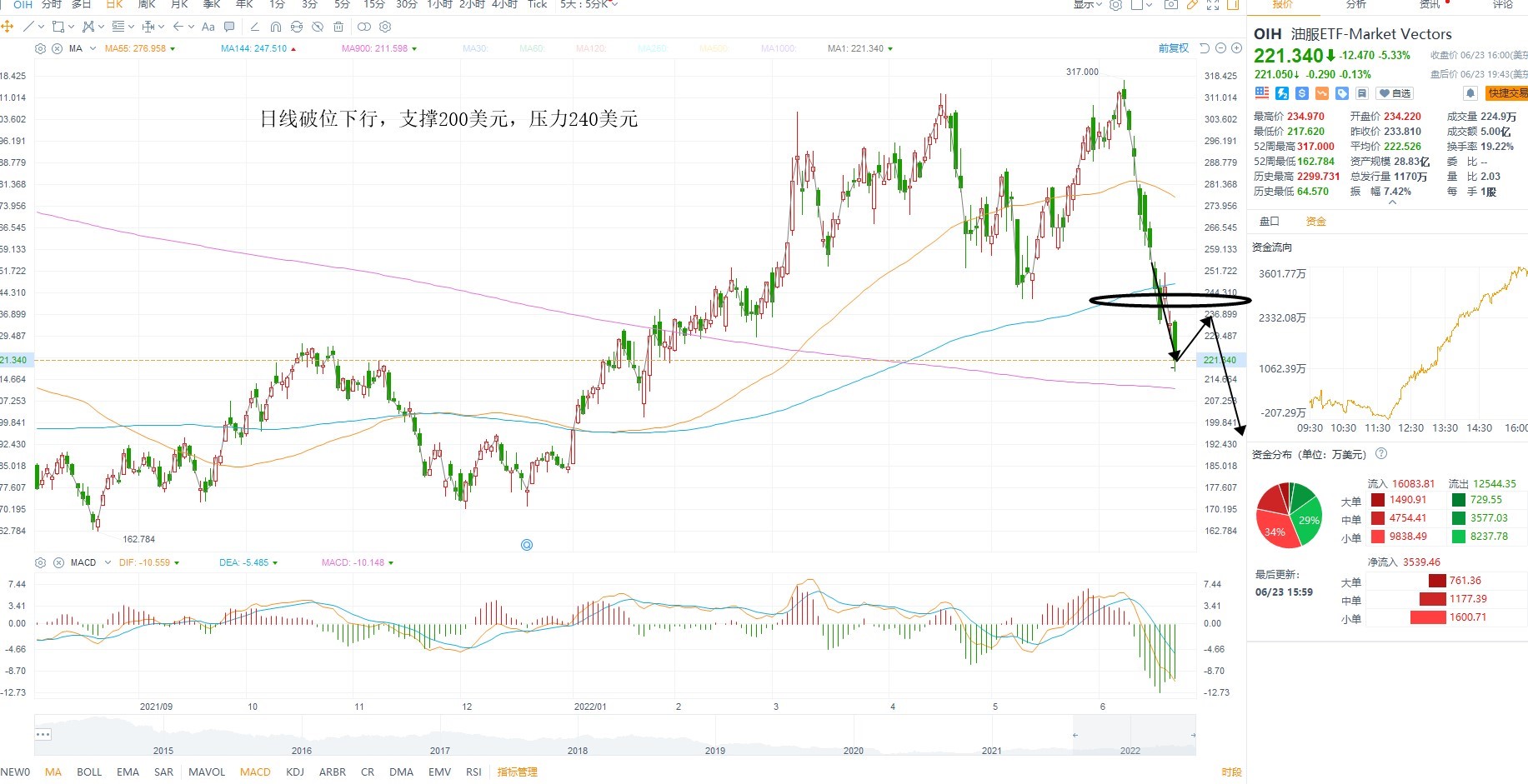Image resolution: width=1528 pixels, height=784 pixels.
Task: Toggle the DEA line visibility
Action: (248, 562)
